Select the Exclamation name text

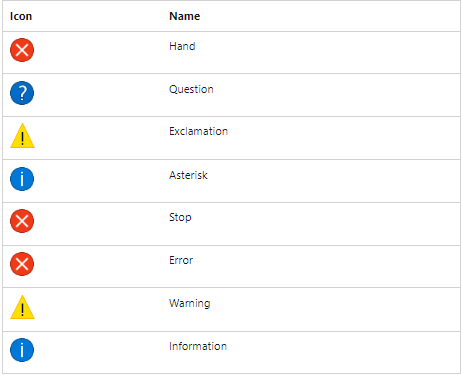click(198, 131)
